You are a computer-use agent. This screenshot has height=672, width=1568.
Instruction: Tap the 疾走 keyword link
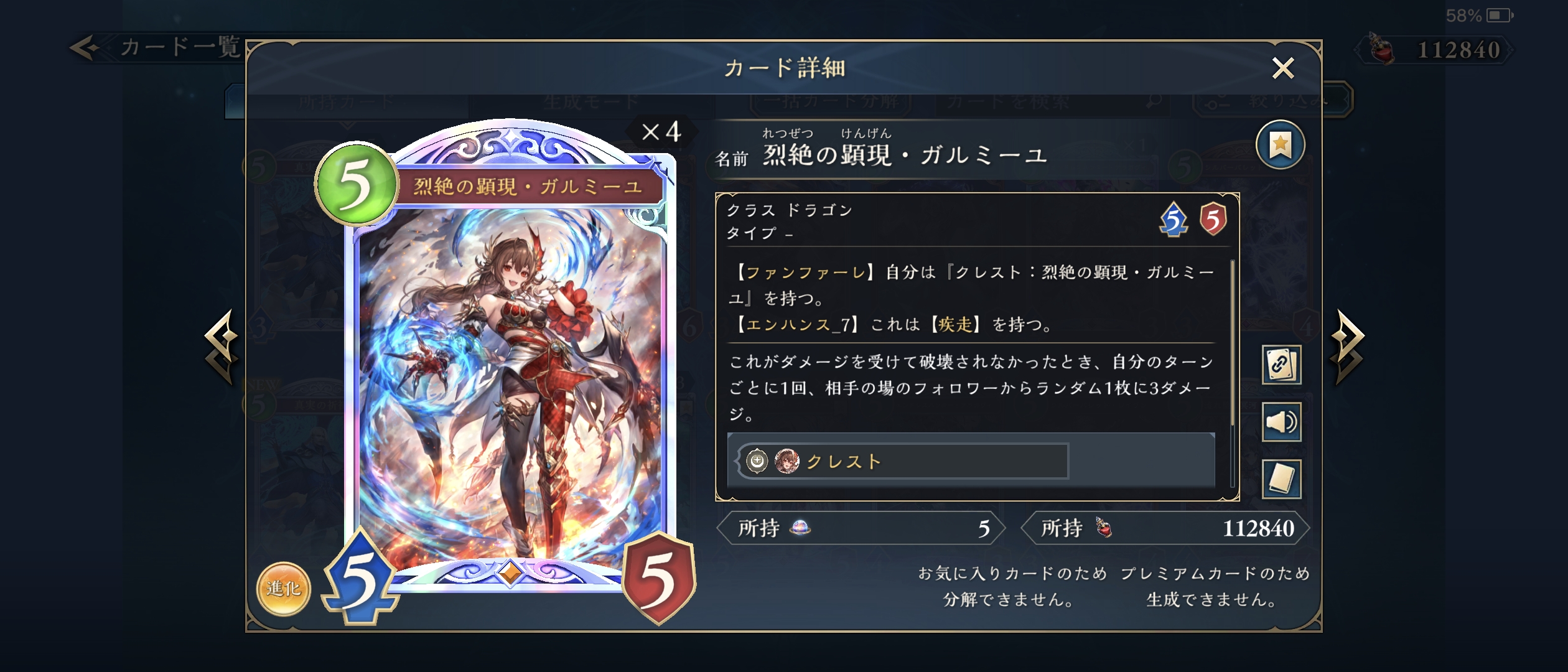coord(955,324)
